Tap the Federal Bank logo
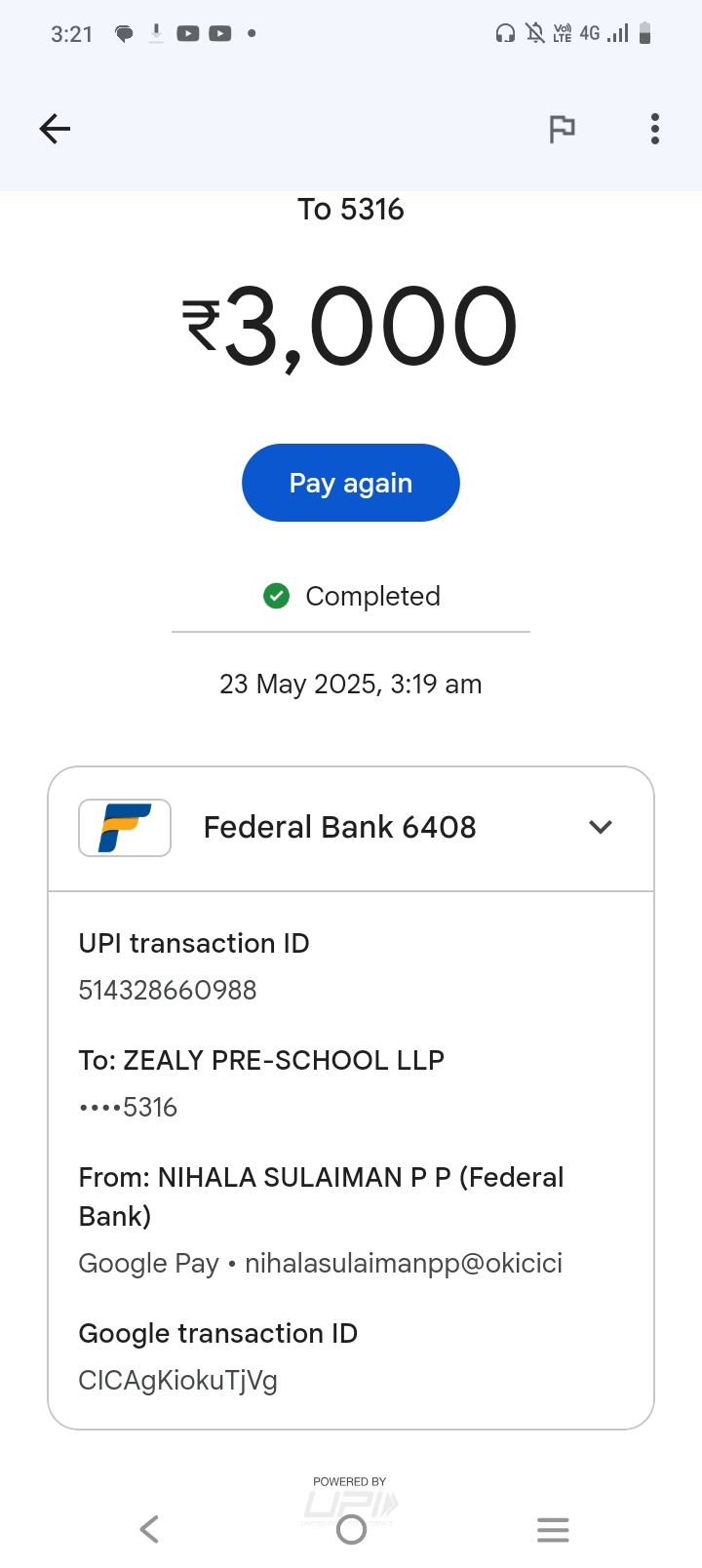Screen dimensions: 702x1568 (125, 827)
